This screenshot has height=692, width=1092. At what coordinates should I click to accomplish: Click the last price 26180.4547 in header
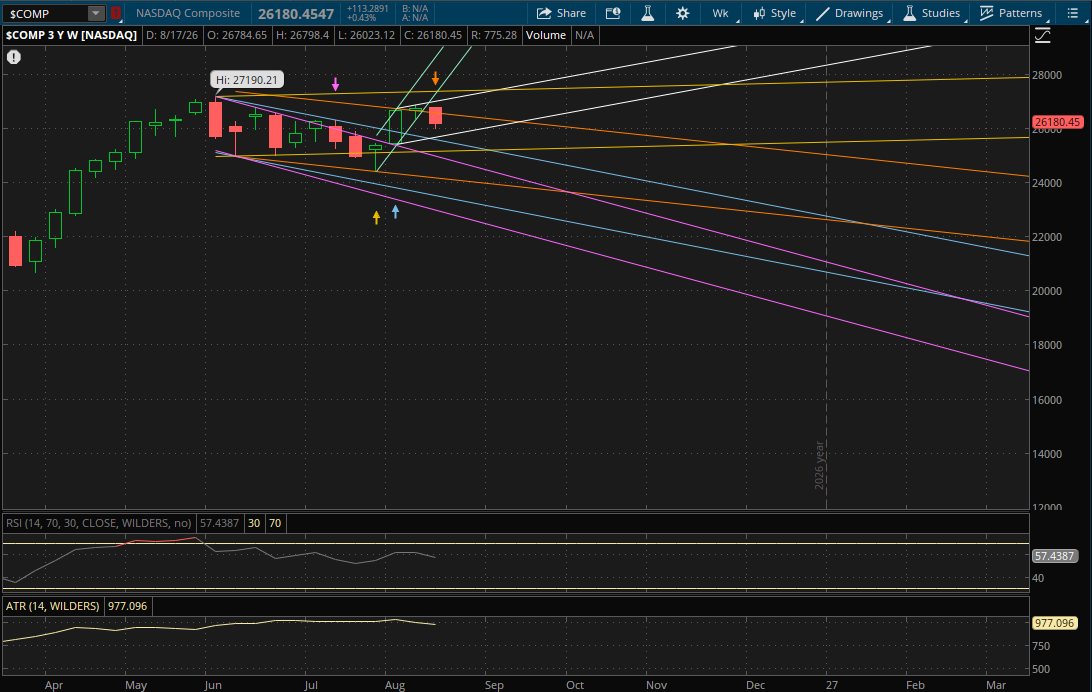click(296, 13)
